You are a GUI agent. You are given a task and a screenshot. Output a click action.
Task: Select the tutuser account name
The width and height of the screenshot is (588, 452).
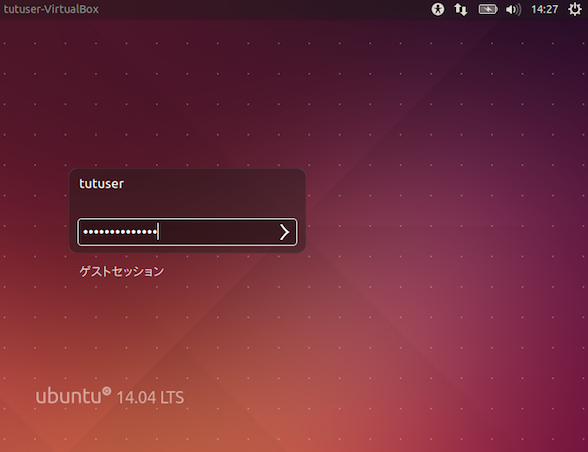[101, 184]
